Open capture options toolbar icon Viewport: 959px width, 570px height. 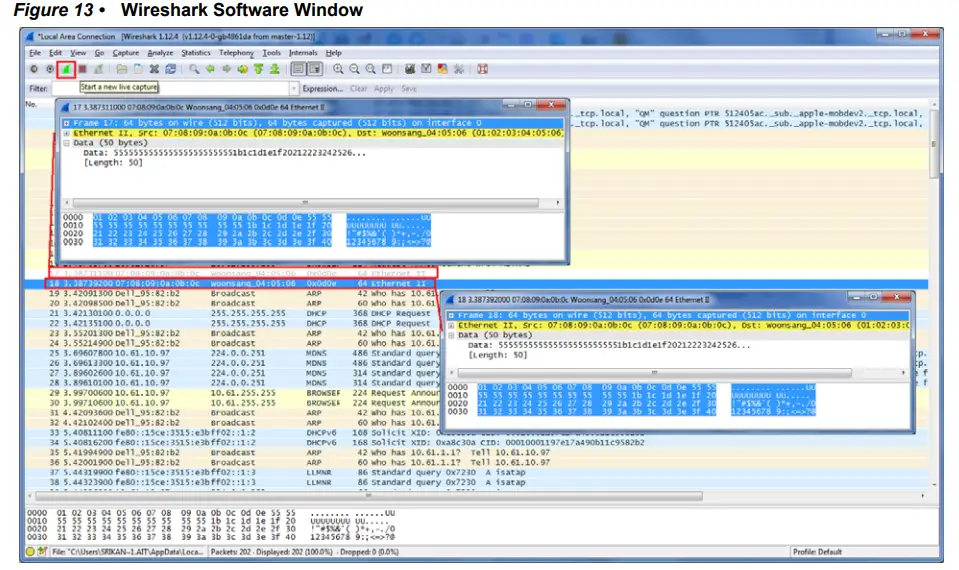(x=50, y=69)
